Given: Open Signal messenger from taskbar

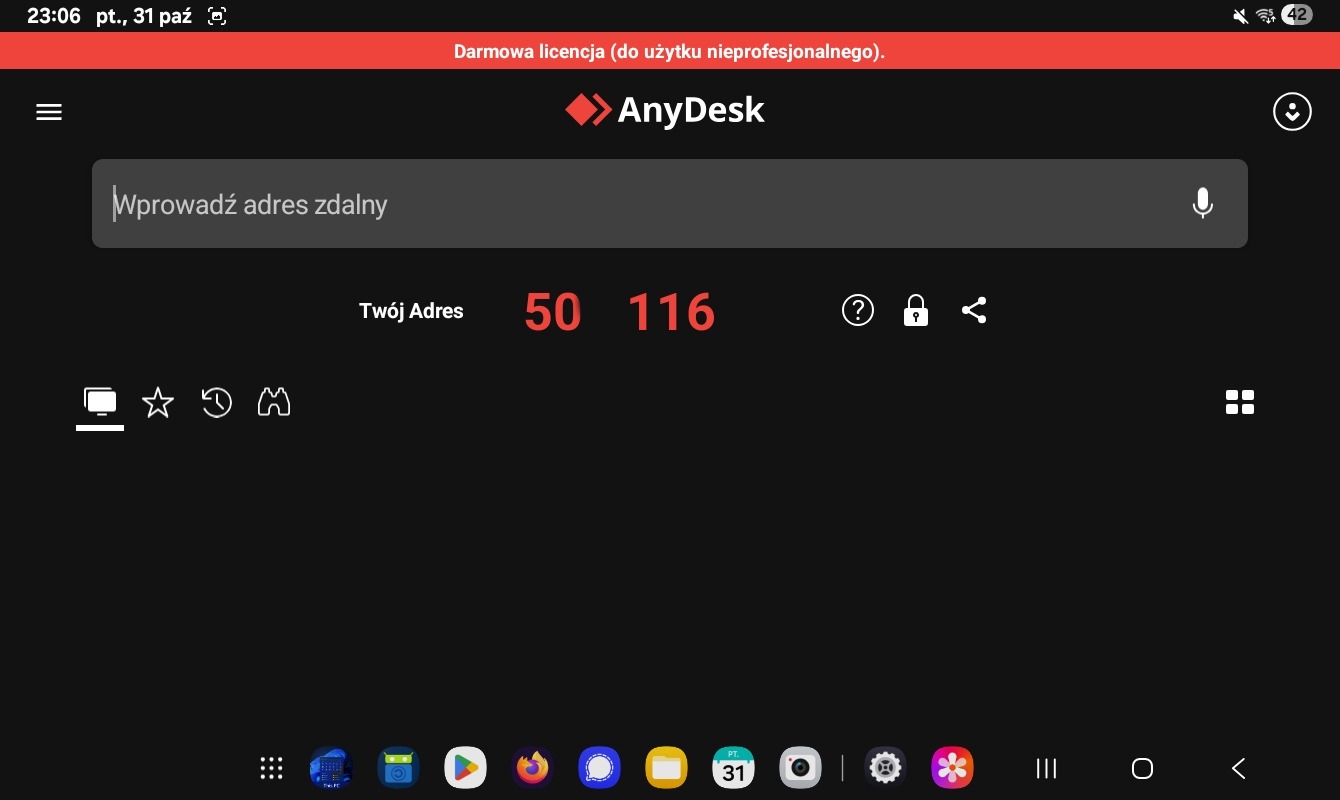Looking at the screenshot, I should coord(600,768).
